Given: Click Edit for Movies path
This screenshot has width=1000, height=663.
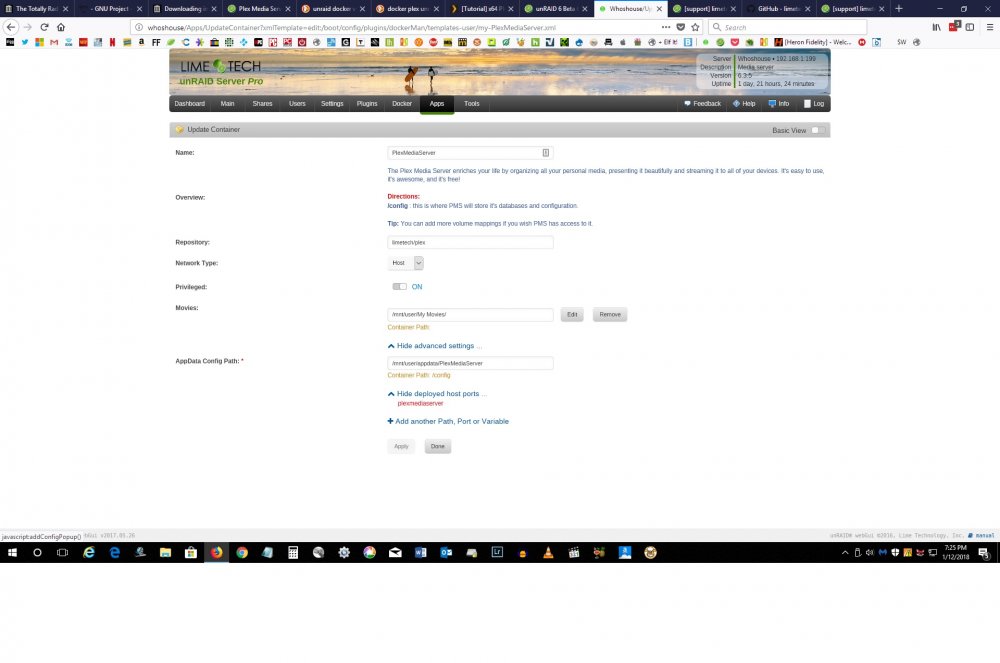Looking at the screenshot, I should (x=572, y=315).
